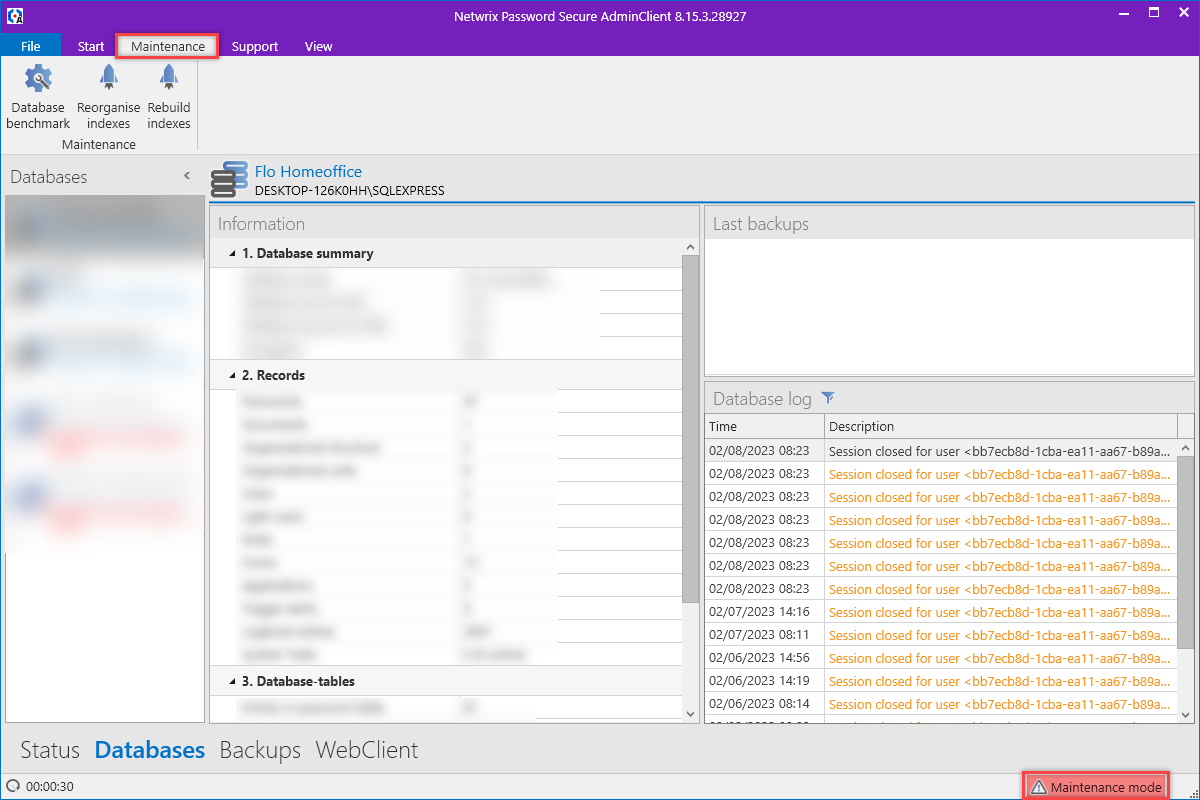Click Reorganise indexes in the ribbon

click(108, 97)
